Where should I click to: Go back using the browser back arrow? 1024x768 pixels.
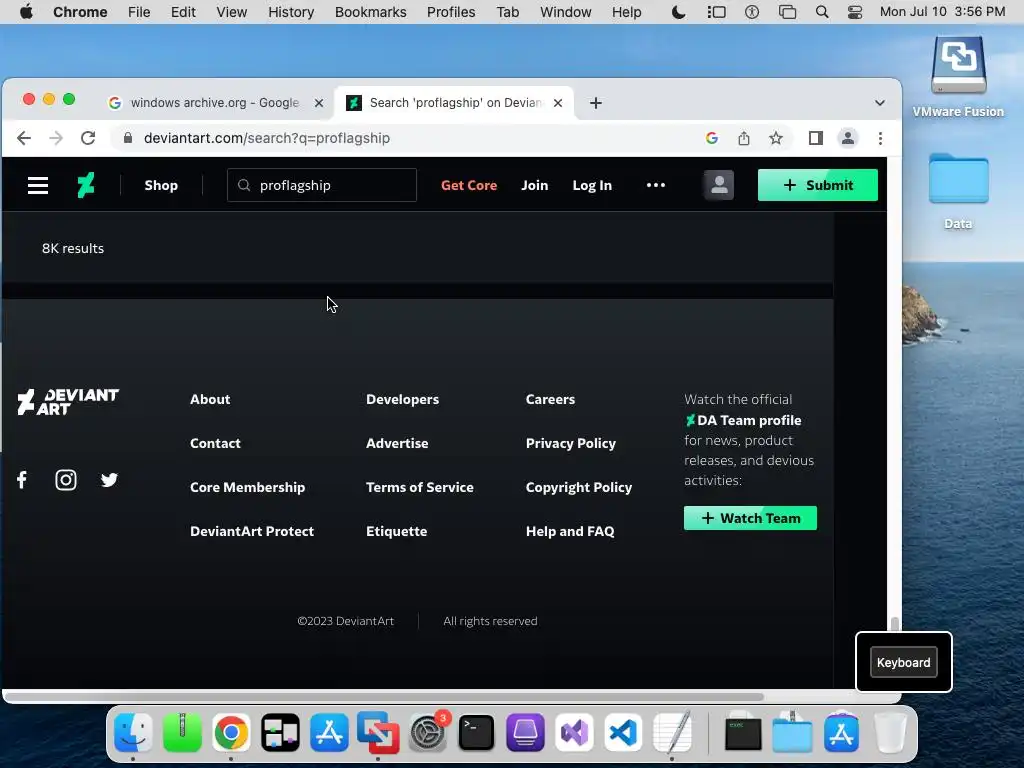click(x=24, y=138)
